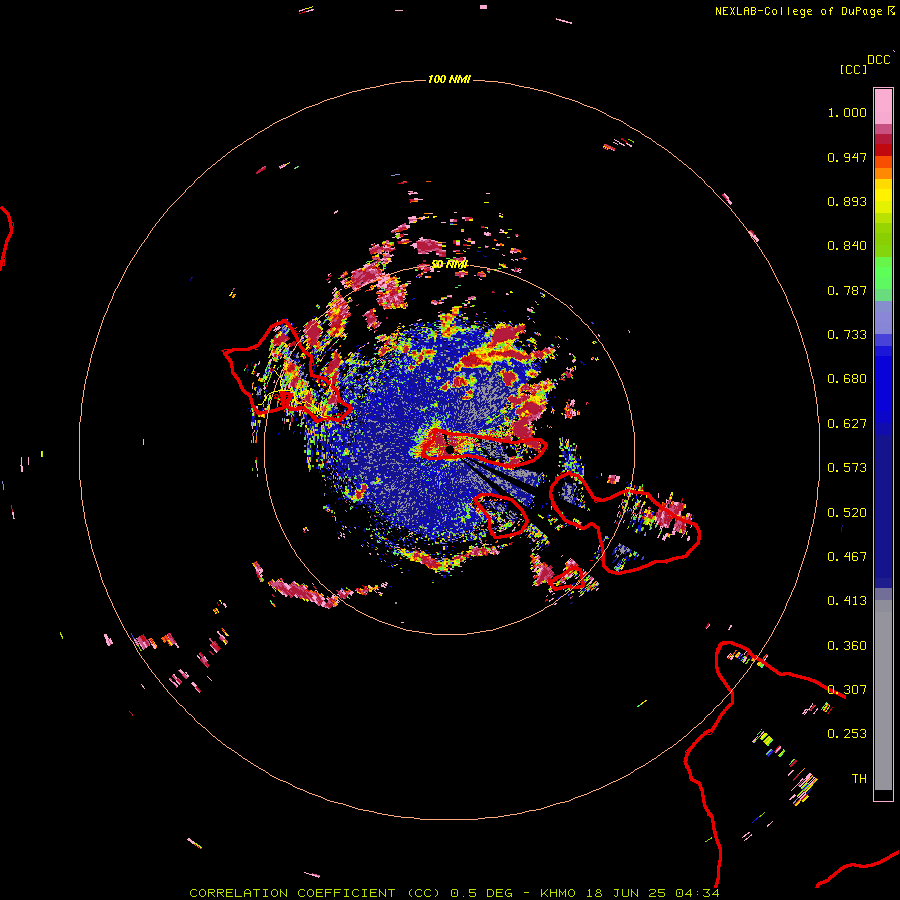This screenshot has height=900, width=900.
Task: Select the 0.573 scale value
Action: tap(847, 468)
